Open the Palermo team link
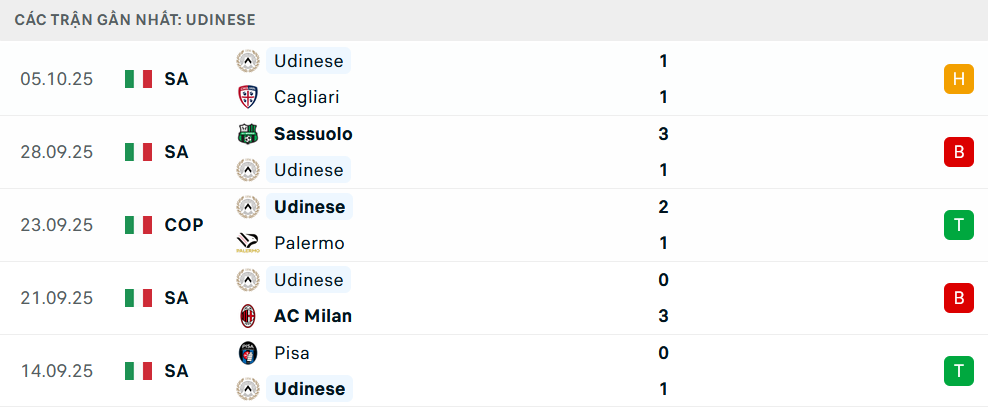The height and width of the screenshot is (407, 988). click(x=308, y=243)
